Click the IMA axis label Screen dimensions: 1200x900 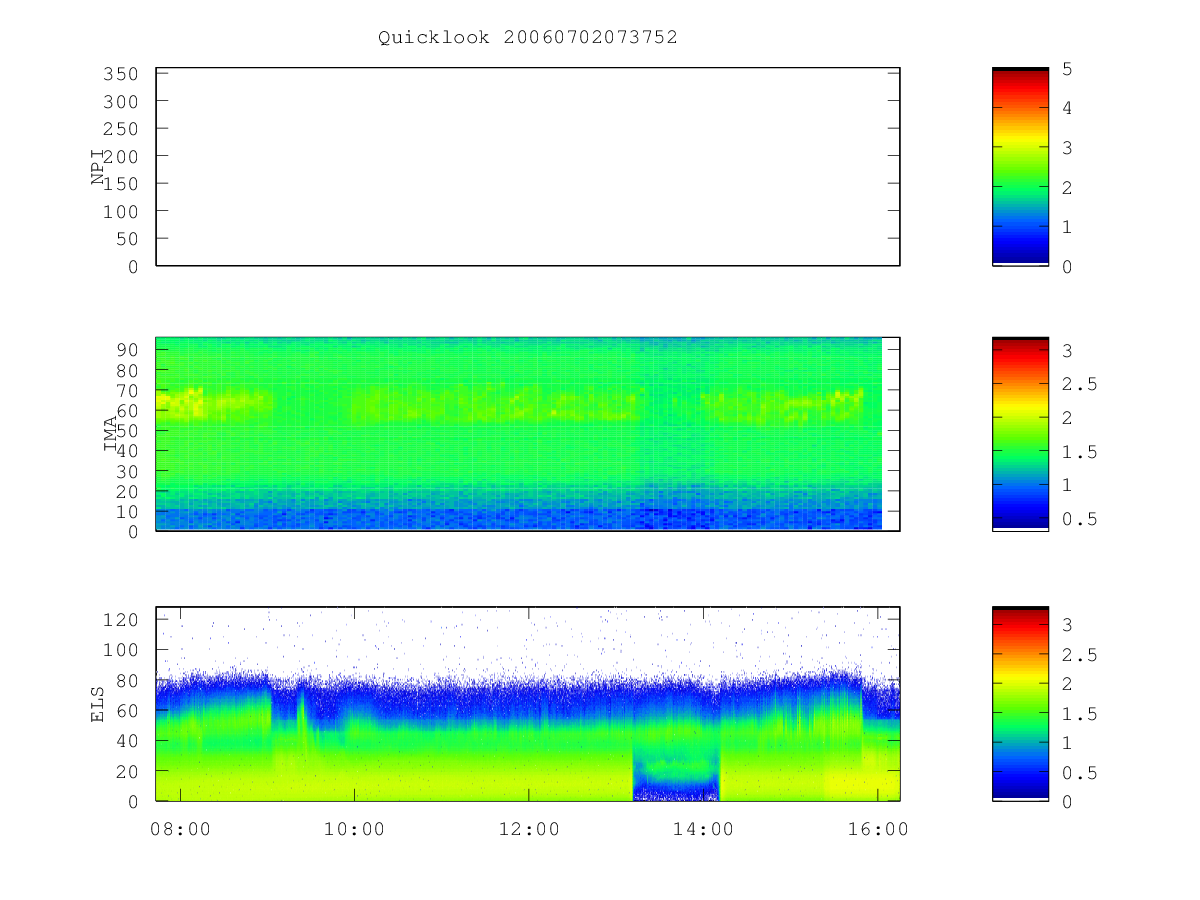point(110,434)
